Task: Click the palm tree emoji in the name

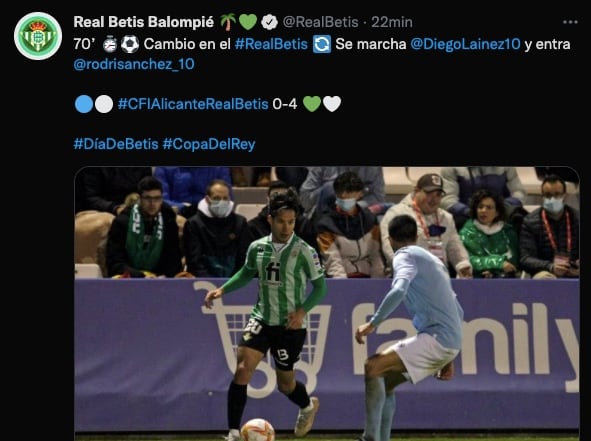Action: (x=228, y=22)
